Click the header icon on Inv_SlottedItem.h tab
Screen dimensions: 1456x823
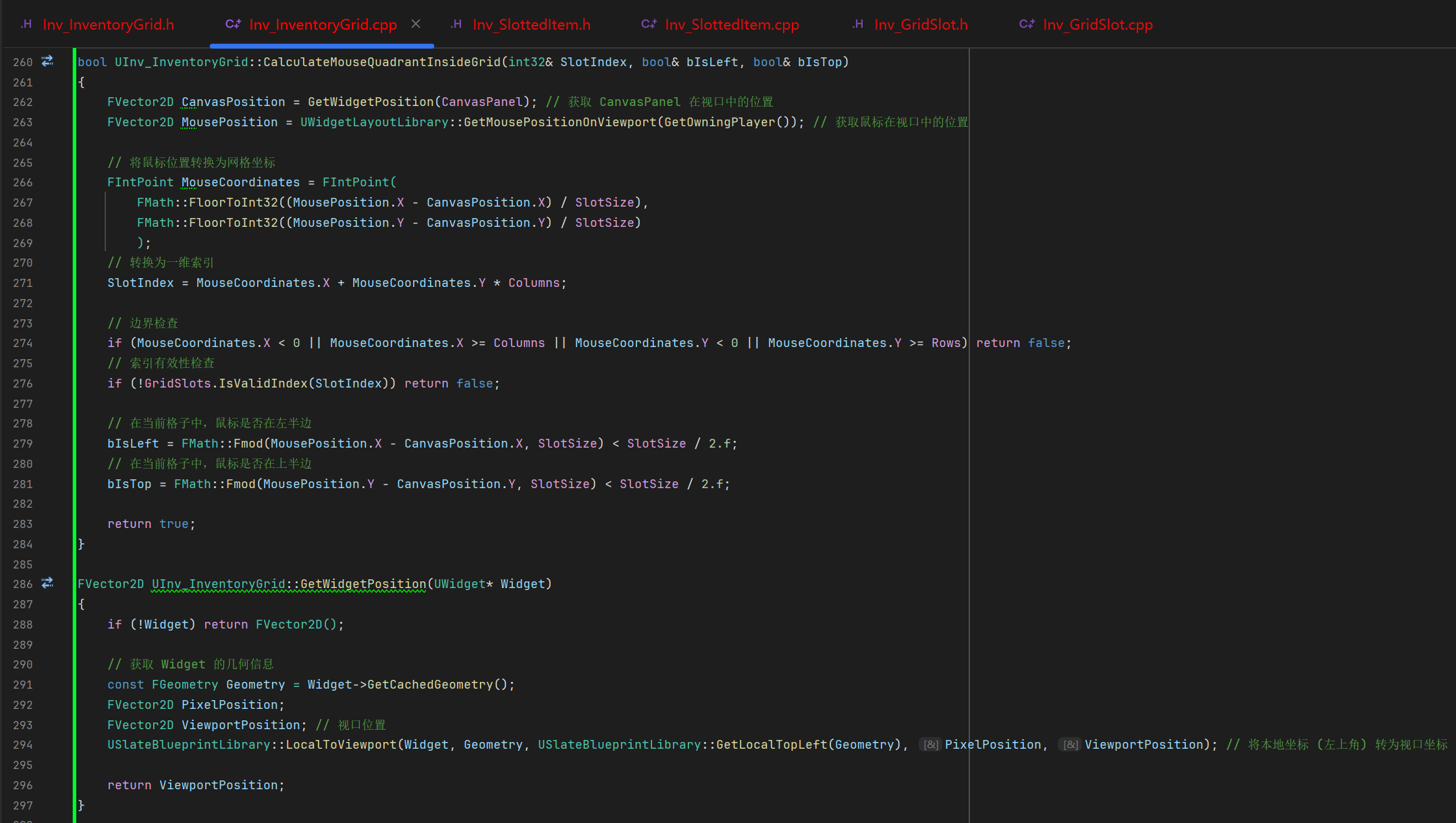click(x=456, y=24)
